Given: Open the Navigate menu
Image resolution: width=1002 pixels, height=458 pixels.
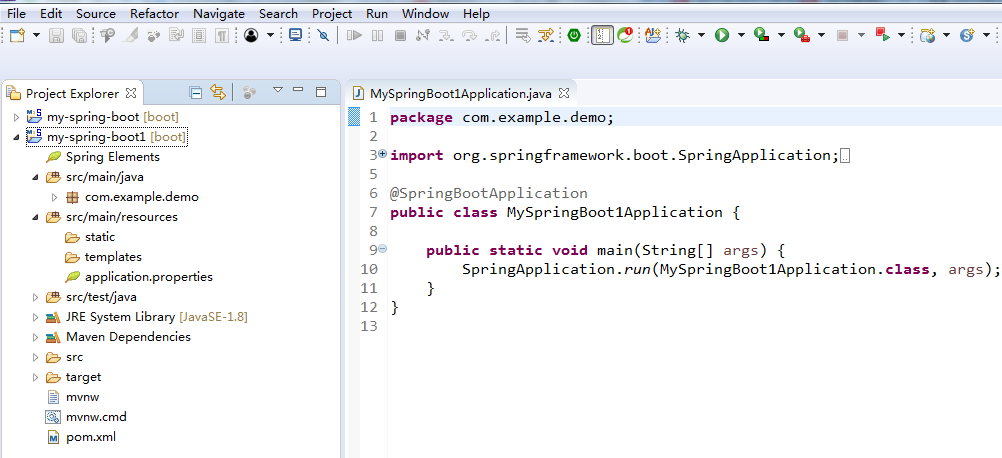Looking at the screenshot, I should [x=219, y=13].
